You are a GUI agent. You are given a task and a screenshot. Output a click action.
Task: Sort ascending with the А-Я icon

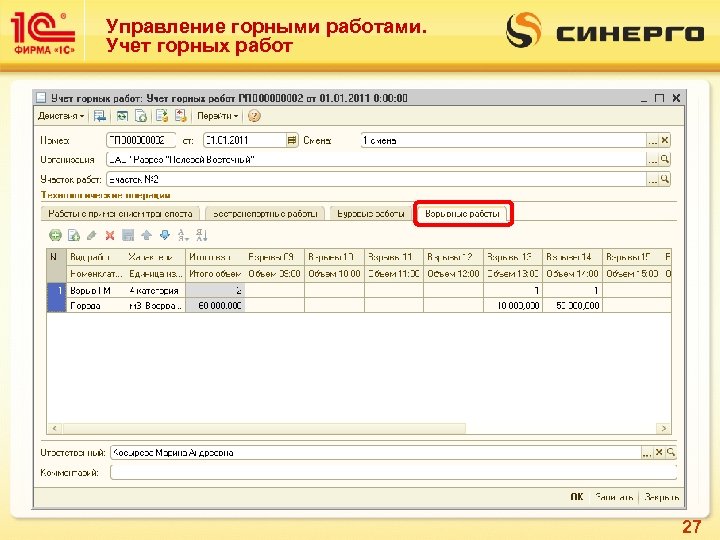click(x=183, y=236)
